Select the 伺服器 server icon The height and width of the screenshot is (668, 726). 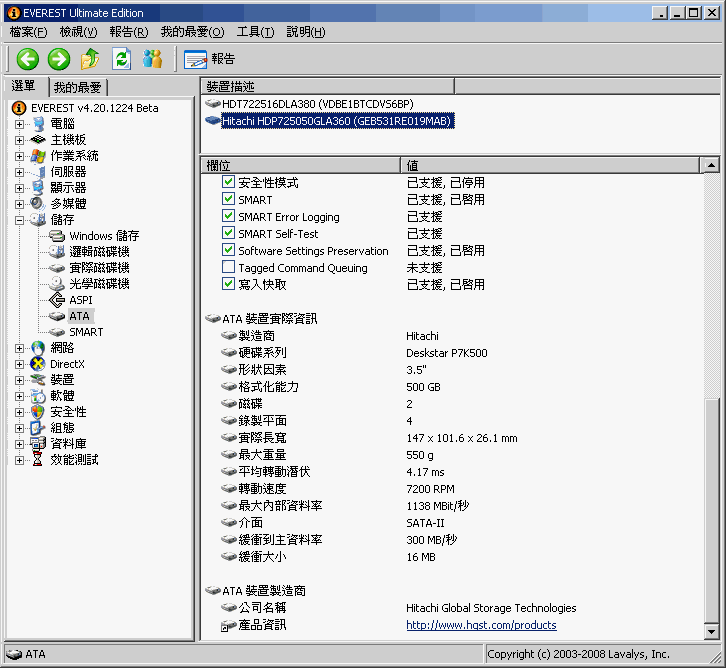point(40,172)
